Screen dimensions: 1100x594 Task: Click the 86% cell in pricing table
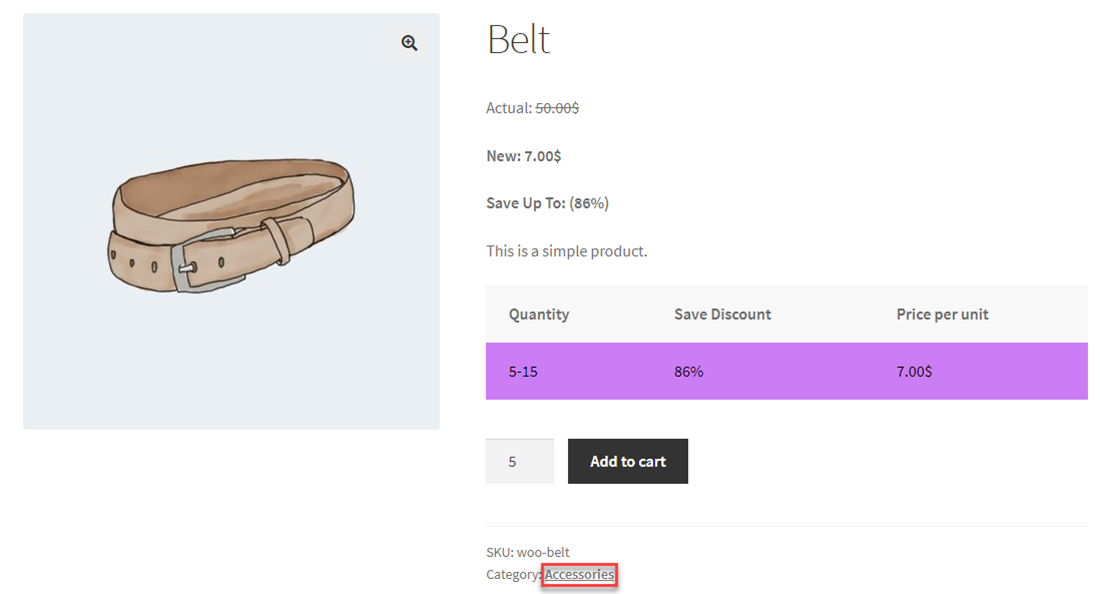pos(689,371)
